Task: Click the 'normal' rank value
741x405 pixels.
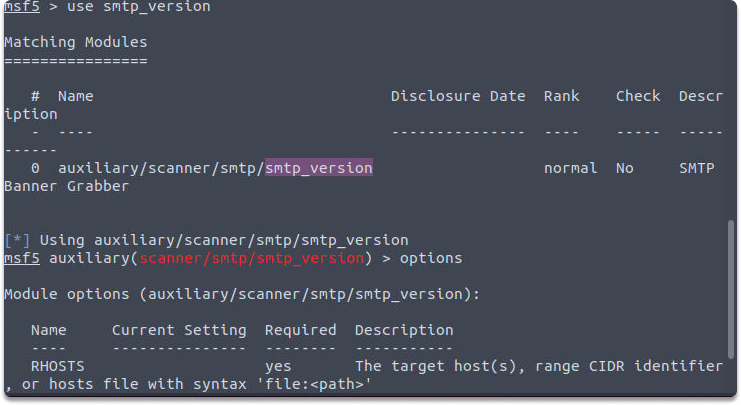Action: 570,168
